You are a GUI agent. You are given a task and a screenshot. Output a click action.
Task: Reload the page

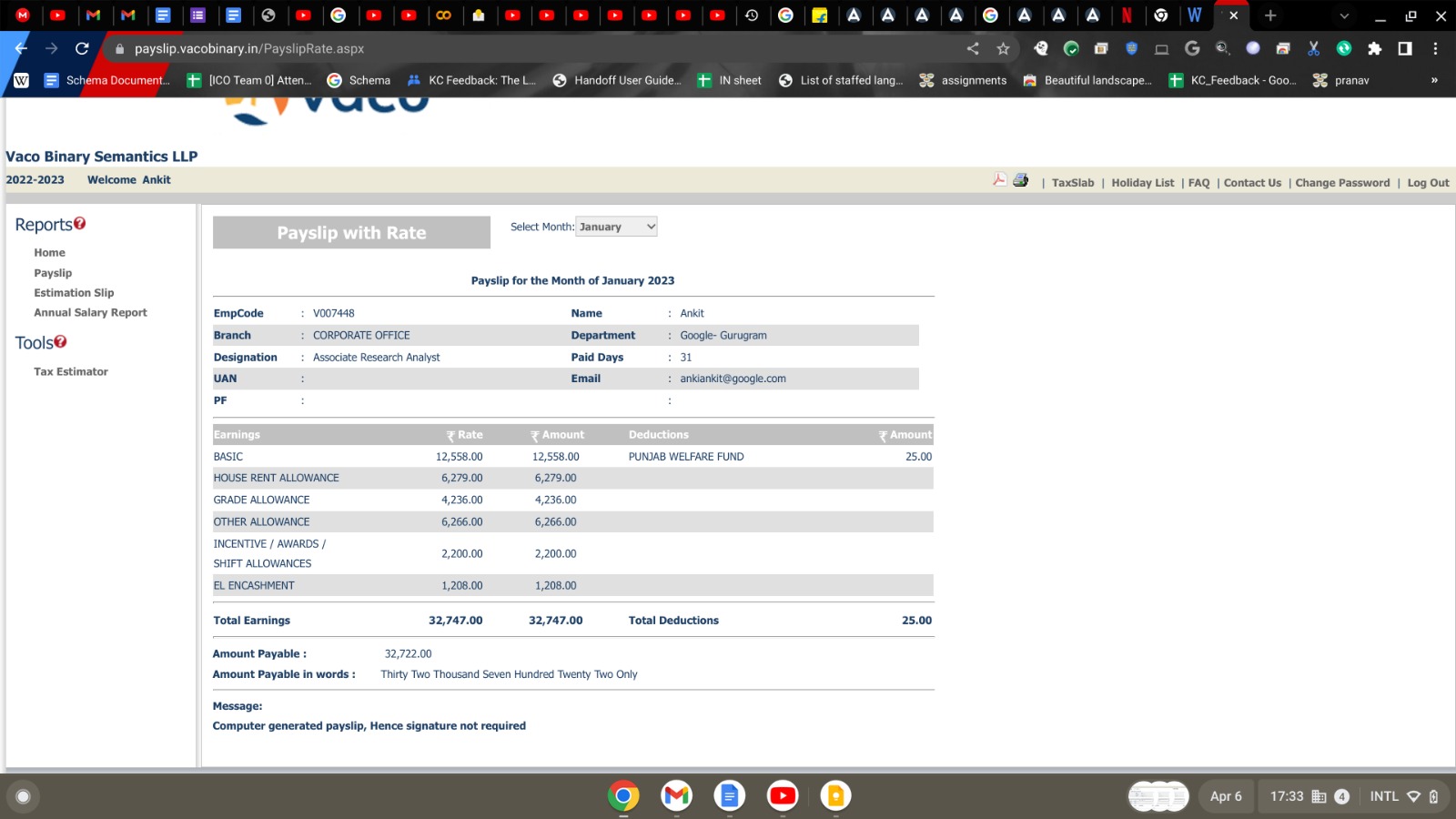[82, 49]
